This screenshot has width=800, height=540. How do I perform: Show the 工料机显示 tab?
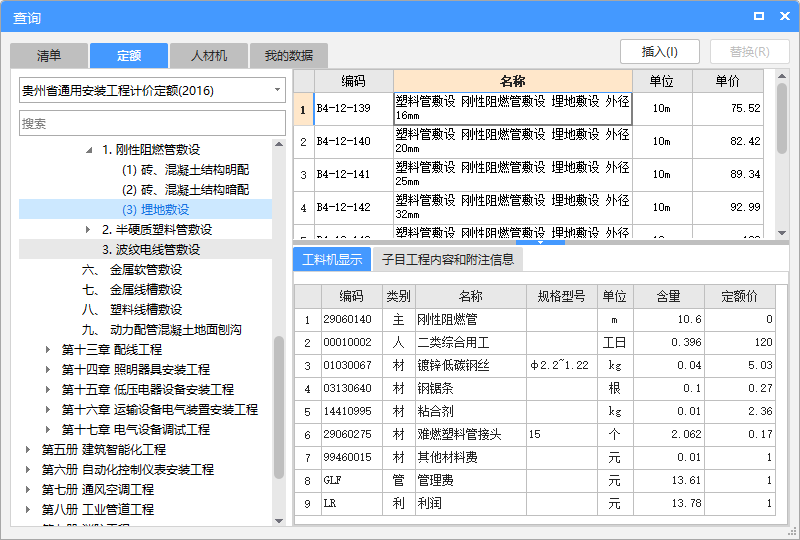tap(332, 260)
